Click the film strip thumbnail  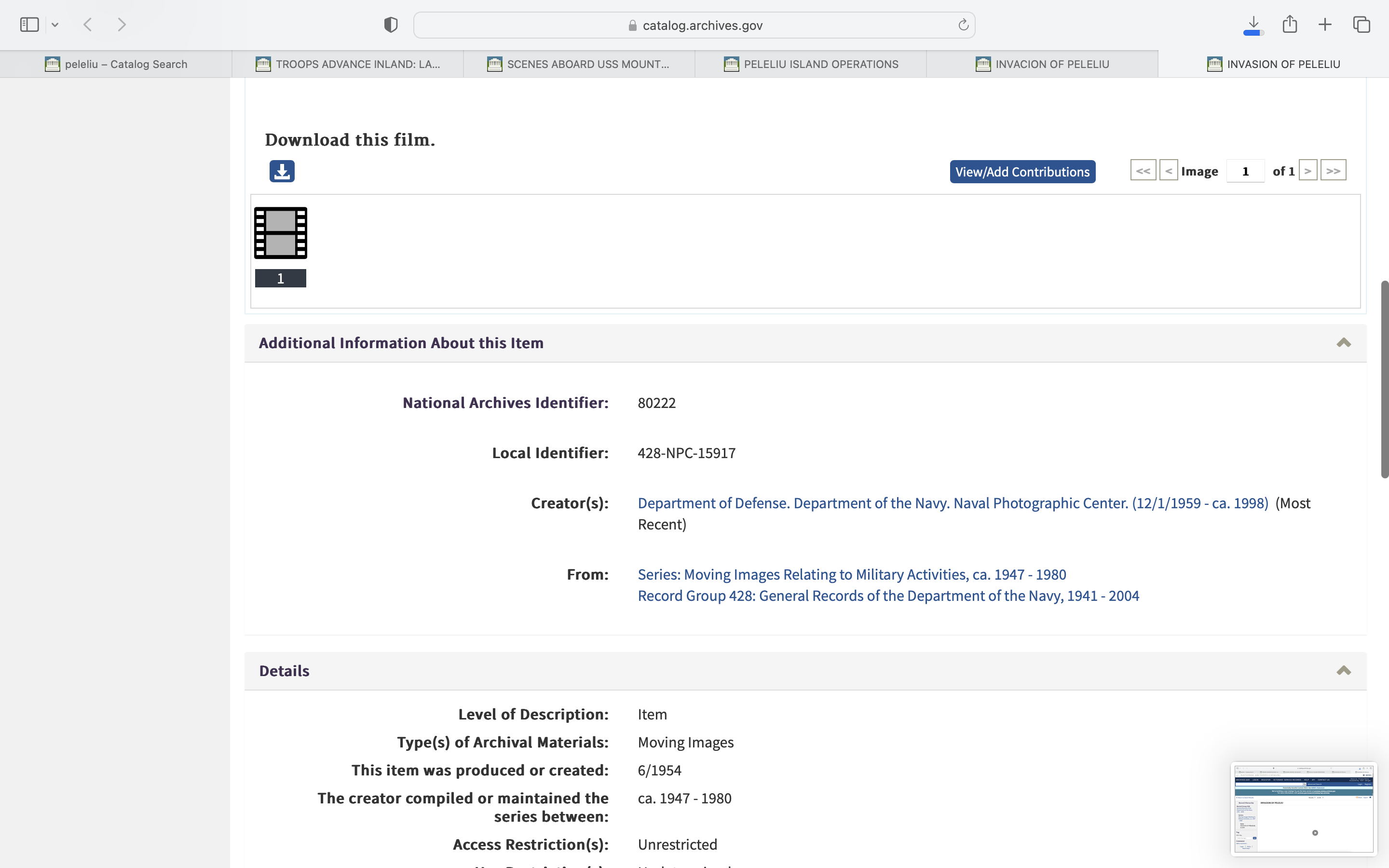(281, 233)
